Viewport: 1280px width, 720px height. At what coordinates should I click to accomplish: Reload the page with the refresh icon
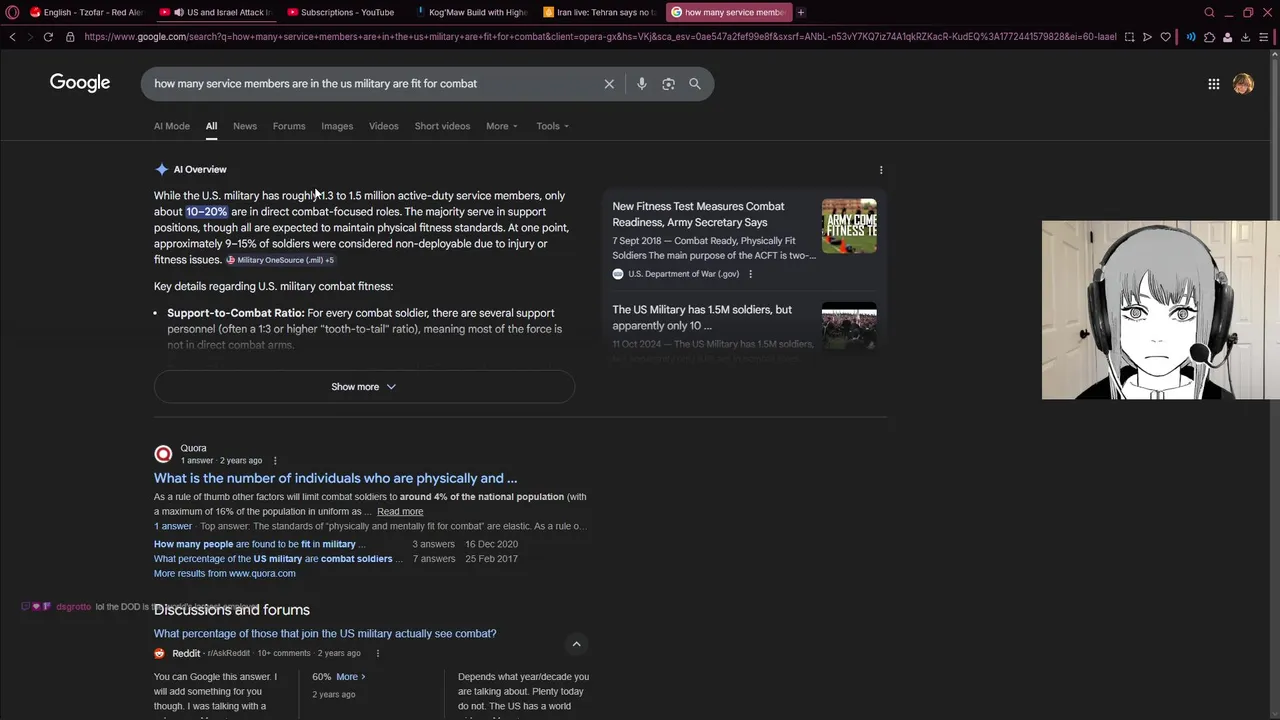(x=48, y=37)
